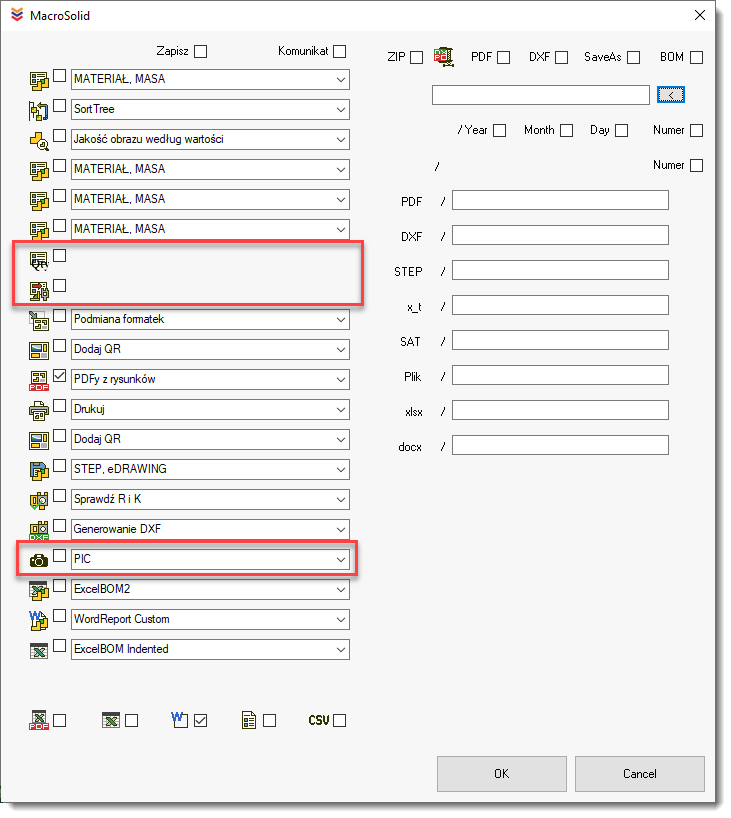
Task: Click the camera icon beside PIC
Action: click(39, 560)
